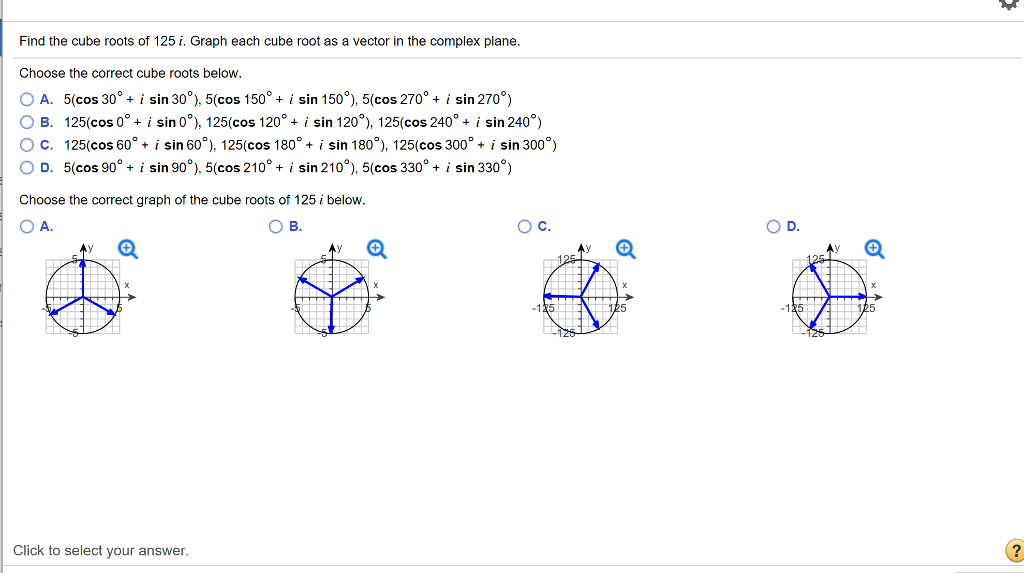
Task: Choose graph option A radio button
Action: (27, 226)
